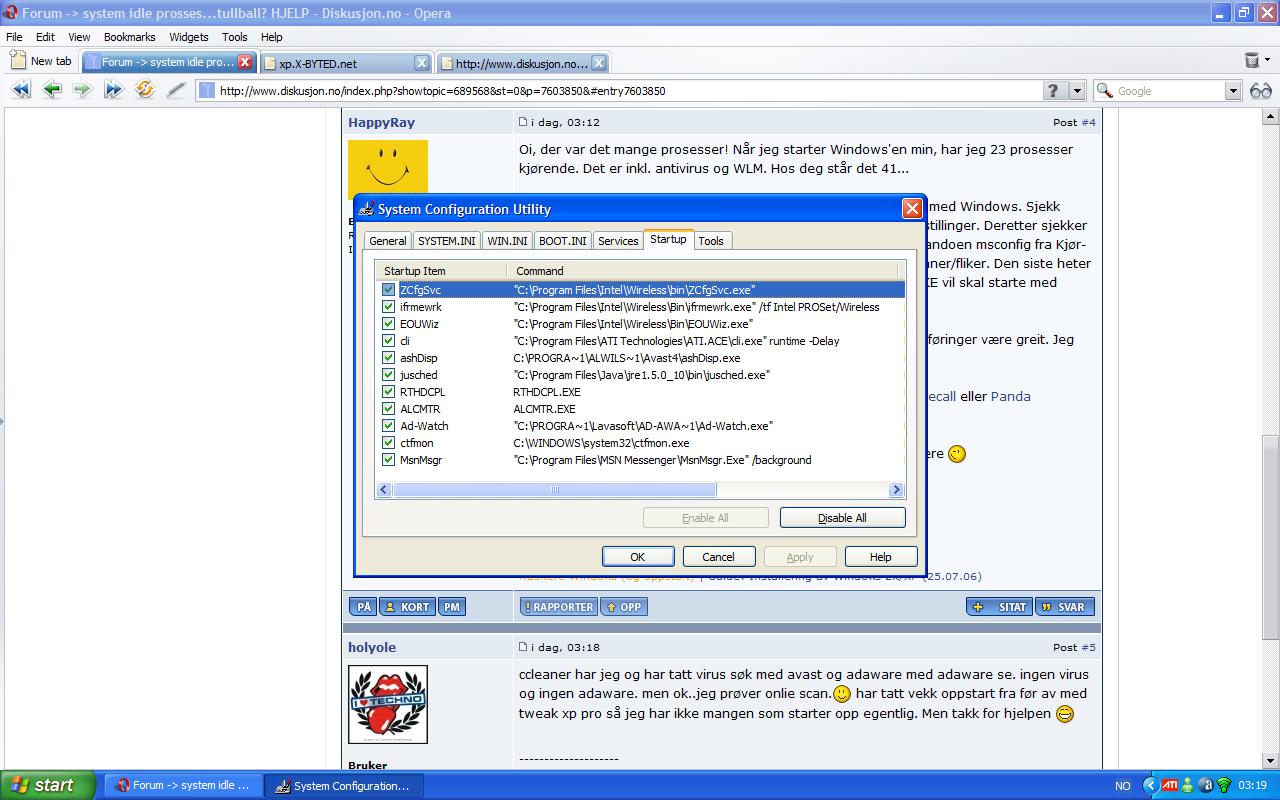Click the wand pencil icon in toolbar
The height and width of the screenshot is (800, 1280).
(176, 90)
